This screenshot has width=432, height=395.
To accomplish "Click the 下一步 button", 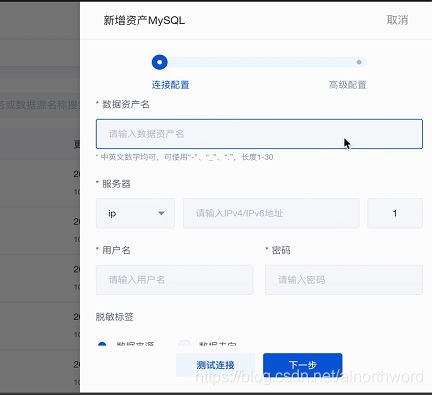I will pos(303,365).
